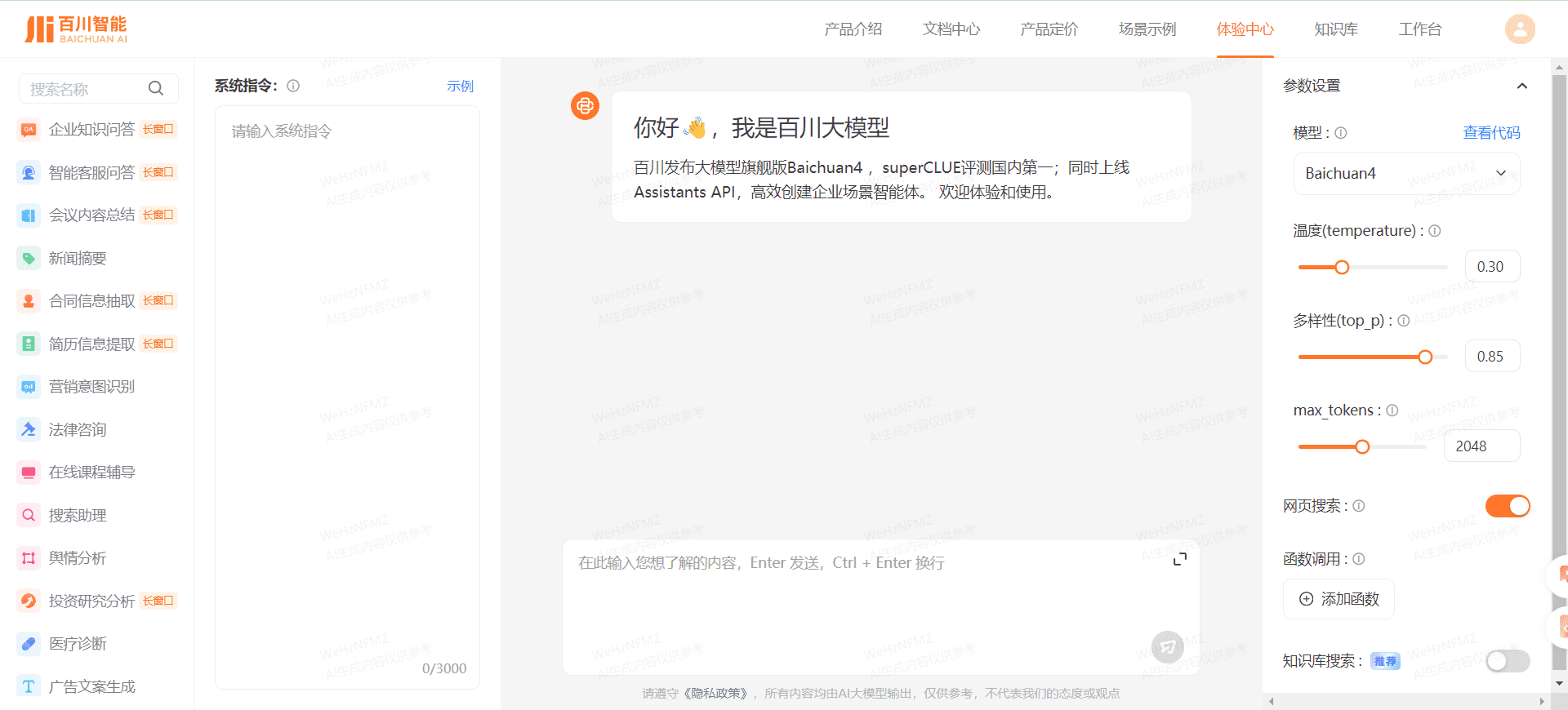Go to the 知识库 tab
The height and width of the screenshot is (710, 1568).
pos(1336,29)
